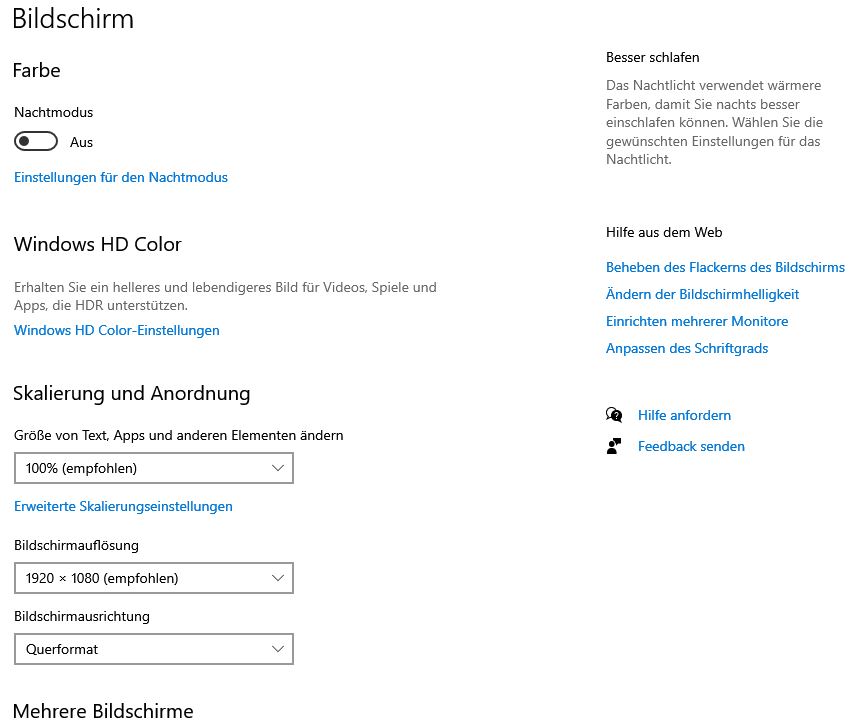864x721 pixels.
Task: Click the Hilfe anfordern text link
Action: 684,415
